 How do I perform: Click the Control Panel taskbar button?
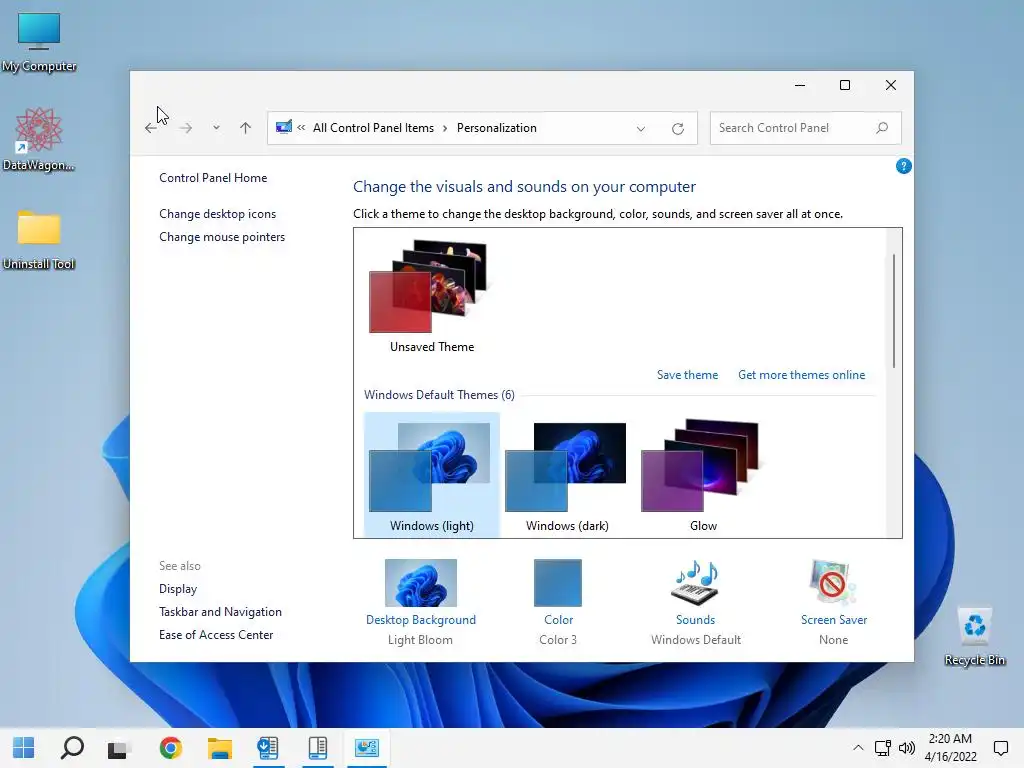366,748
